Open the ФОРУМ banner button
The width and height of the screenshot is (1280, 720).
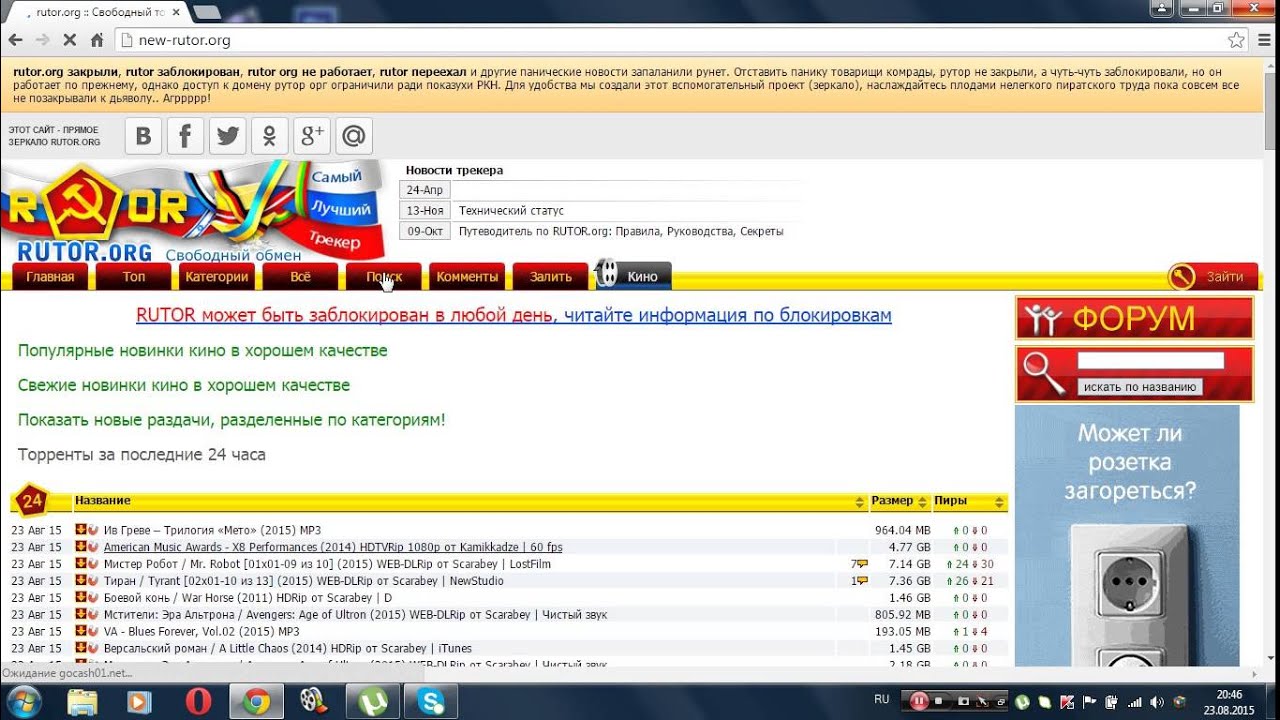pyautogui.click(x=1134, y=318)
